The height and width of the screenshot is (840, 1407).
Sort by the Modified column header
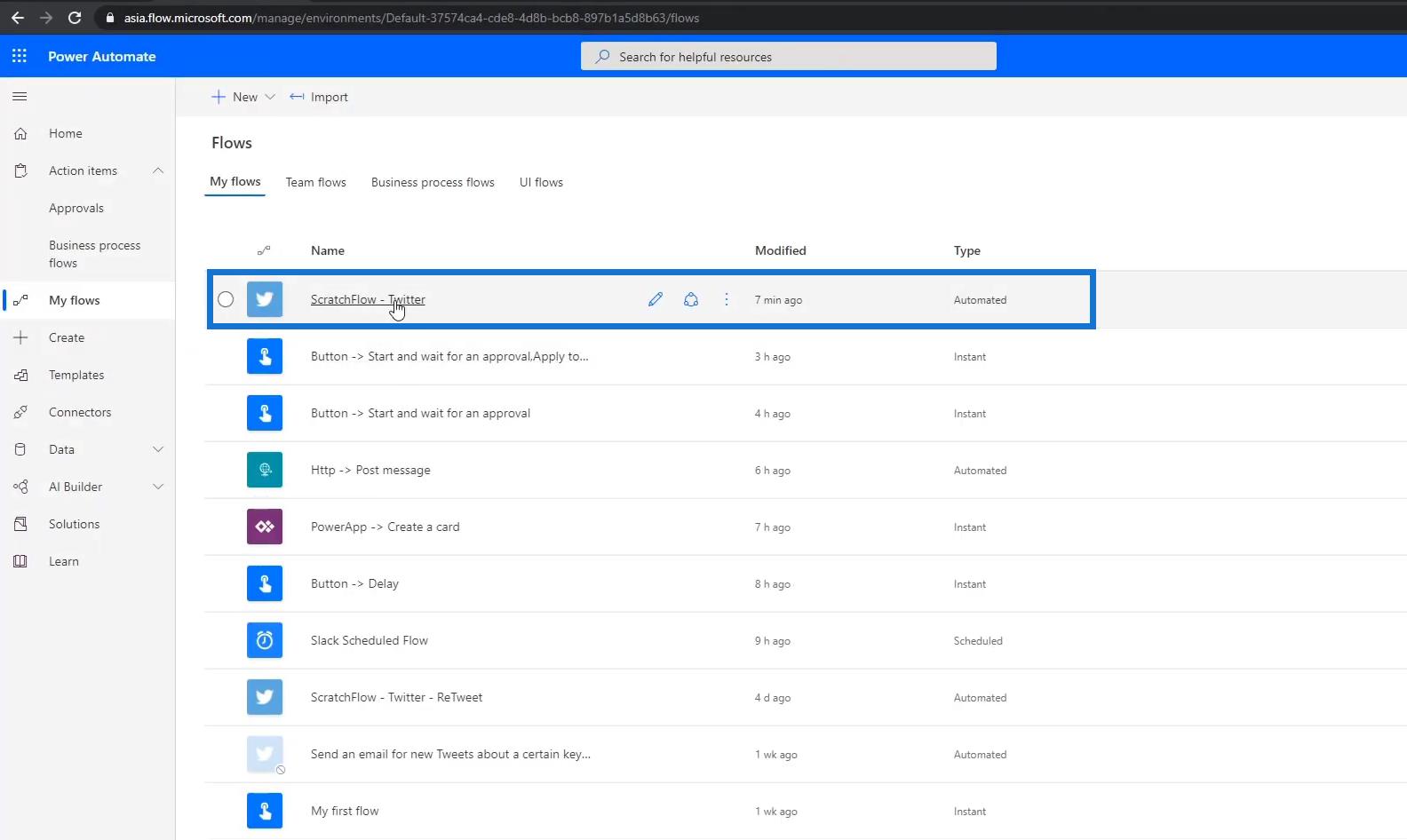[x=781, y=250]
